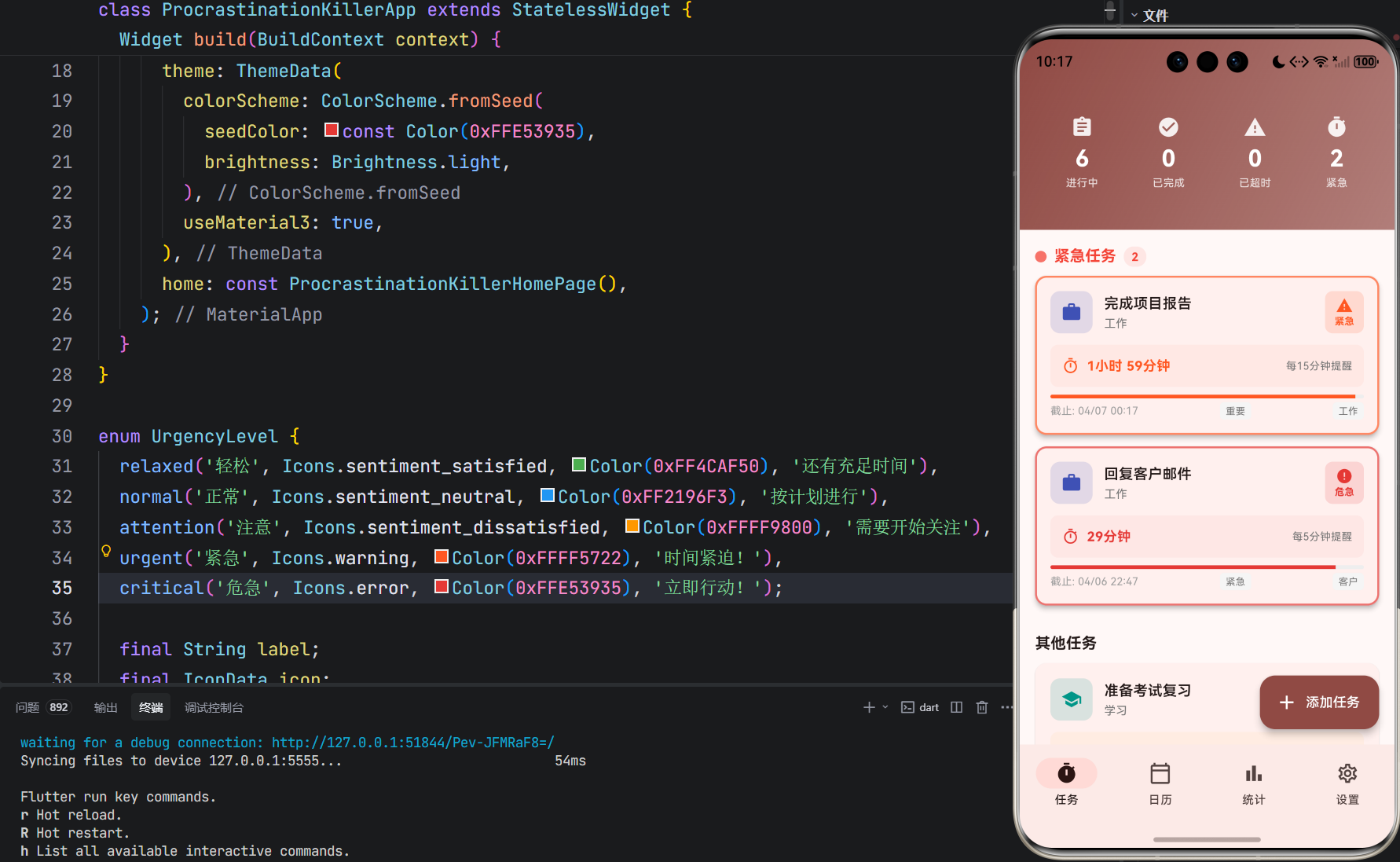Click the 紧急任务 count badge 2
Screen dimensions: 1400x862
pyautogui.click(x=1134, y=257)
